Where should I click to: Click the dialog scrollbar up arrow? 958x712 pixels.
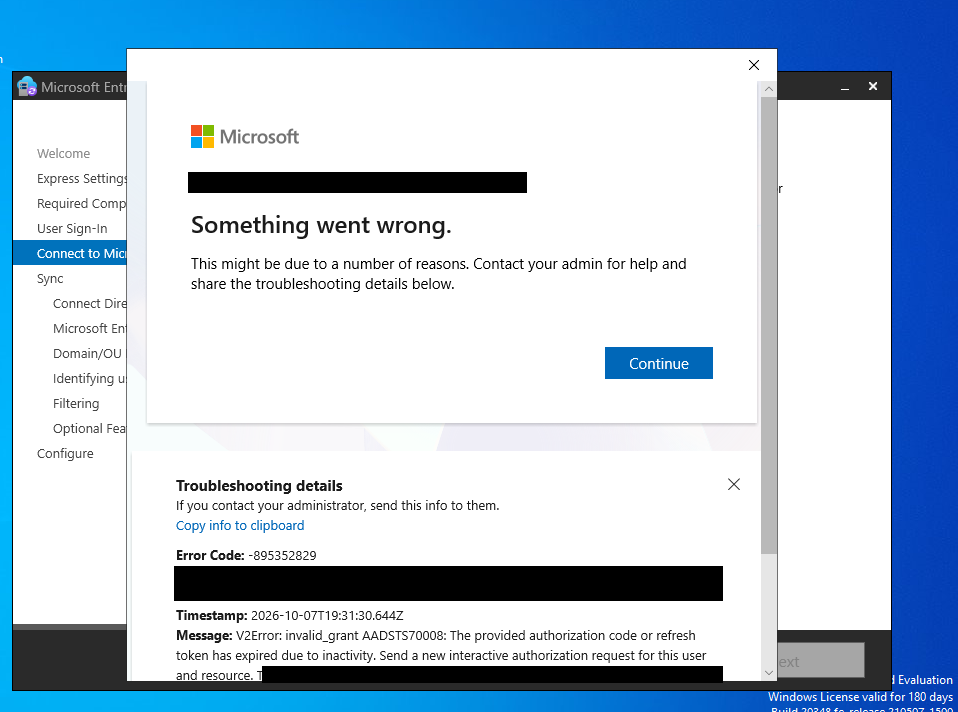[x=769, y=89]
